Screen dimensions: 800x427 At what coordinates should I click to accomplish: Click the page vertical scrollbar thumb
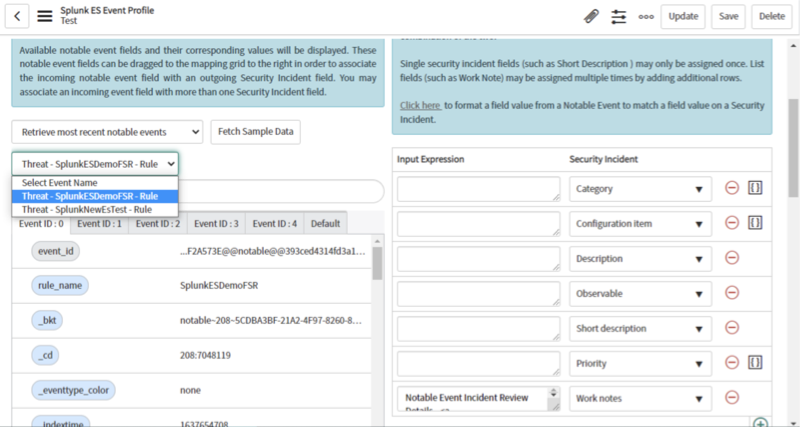pos(793,148)
